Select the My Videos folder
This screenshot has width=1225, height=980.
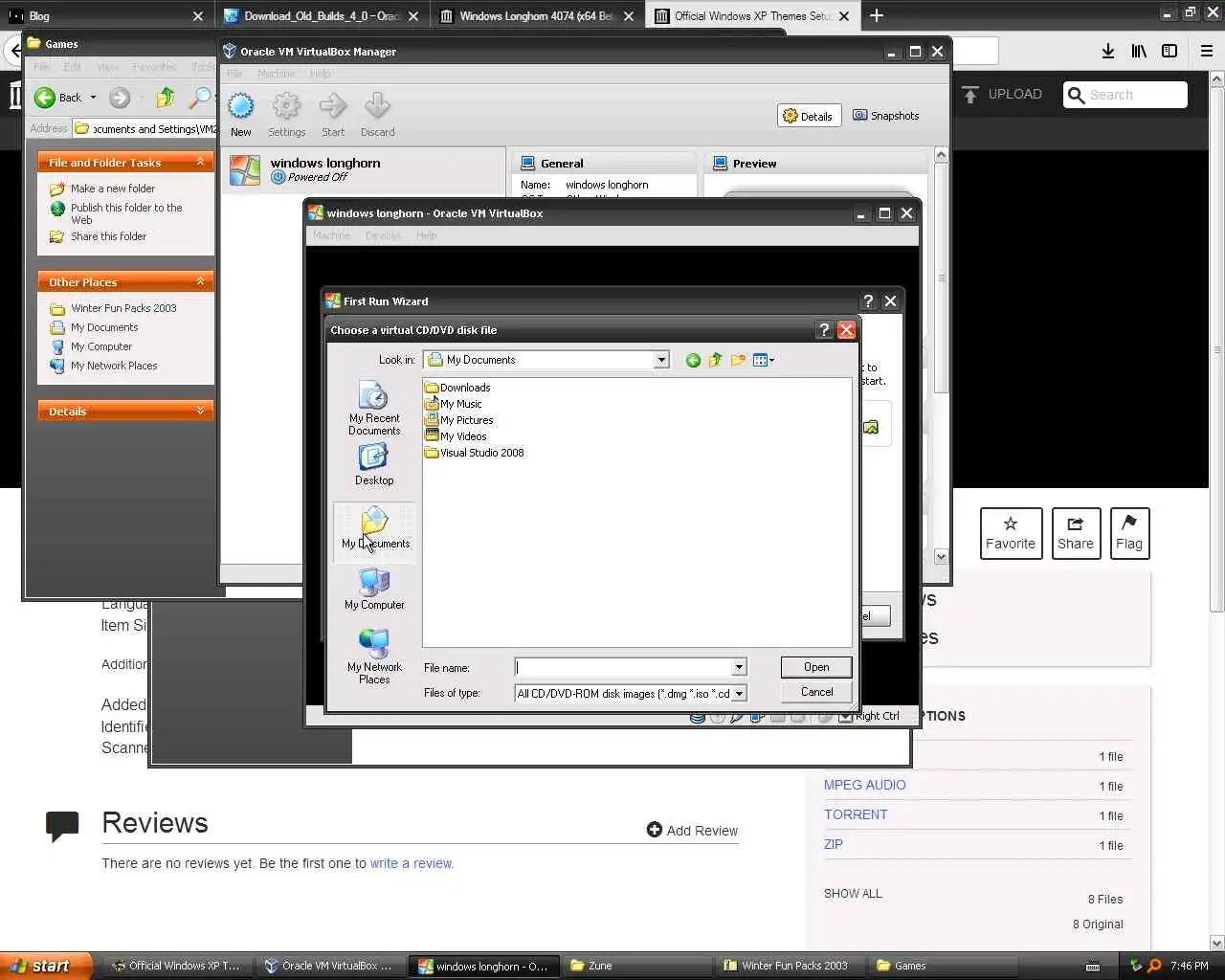tap(456, 436)
